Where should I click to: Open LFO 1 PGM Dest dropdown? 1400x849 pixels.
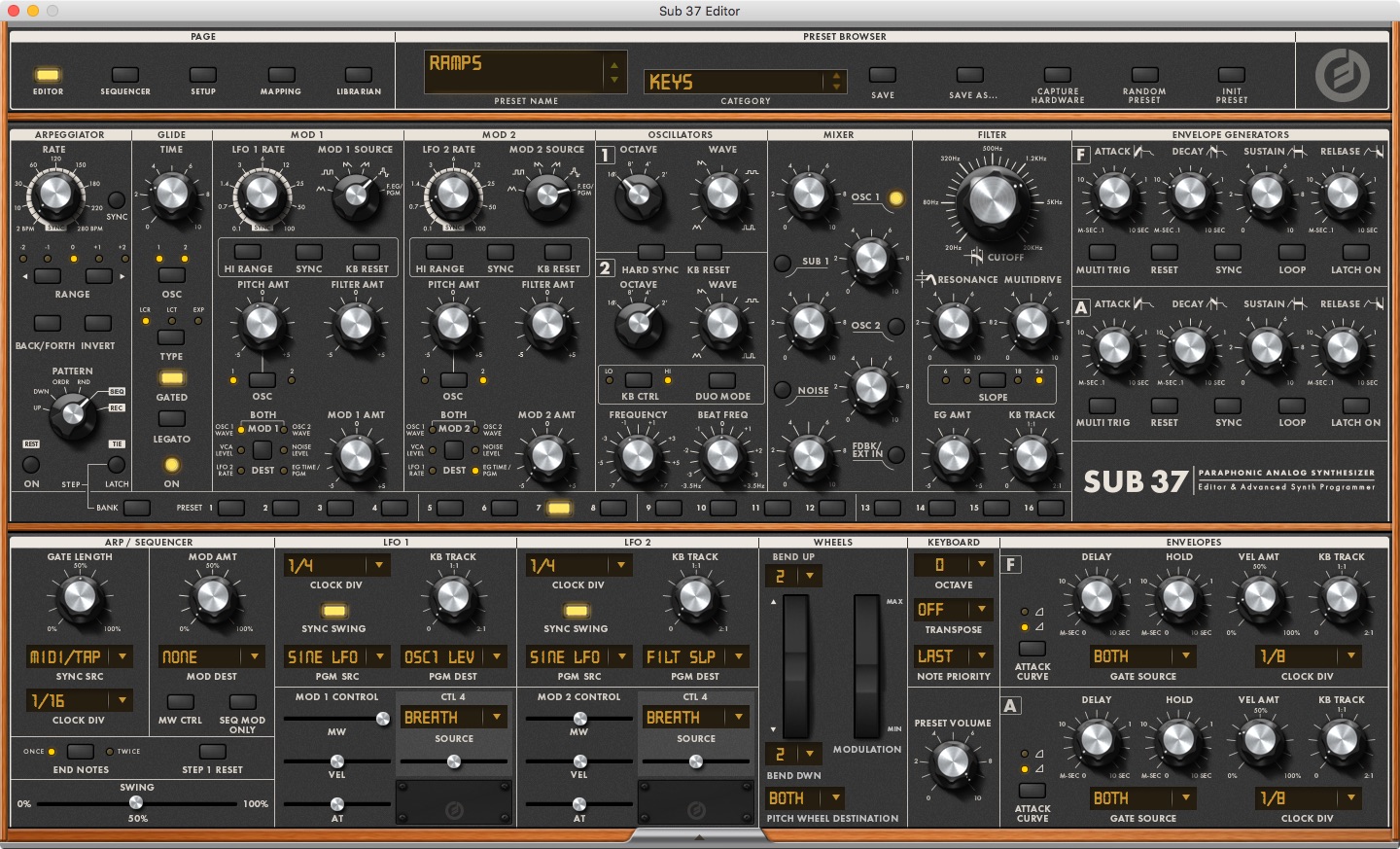click(454, 656)
